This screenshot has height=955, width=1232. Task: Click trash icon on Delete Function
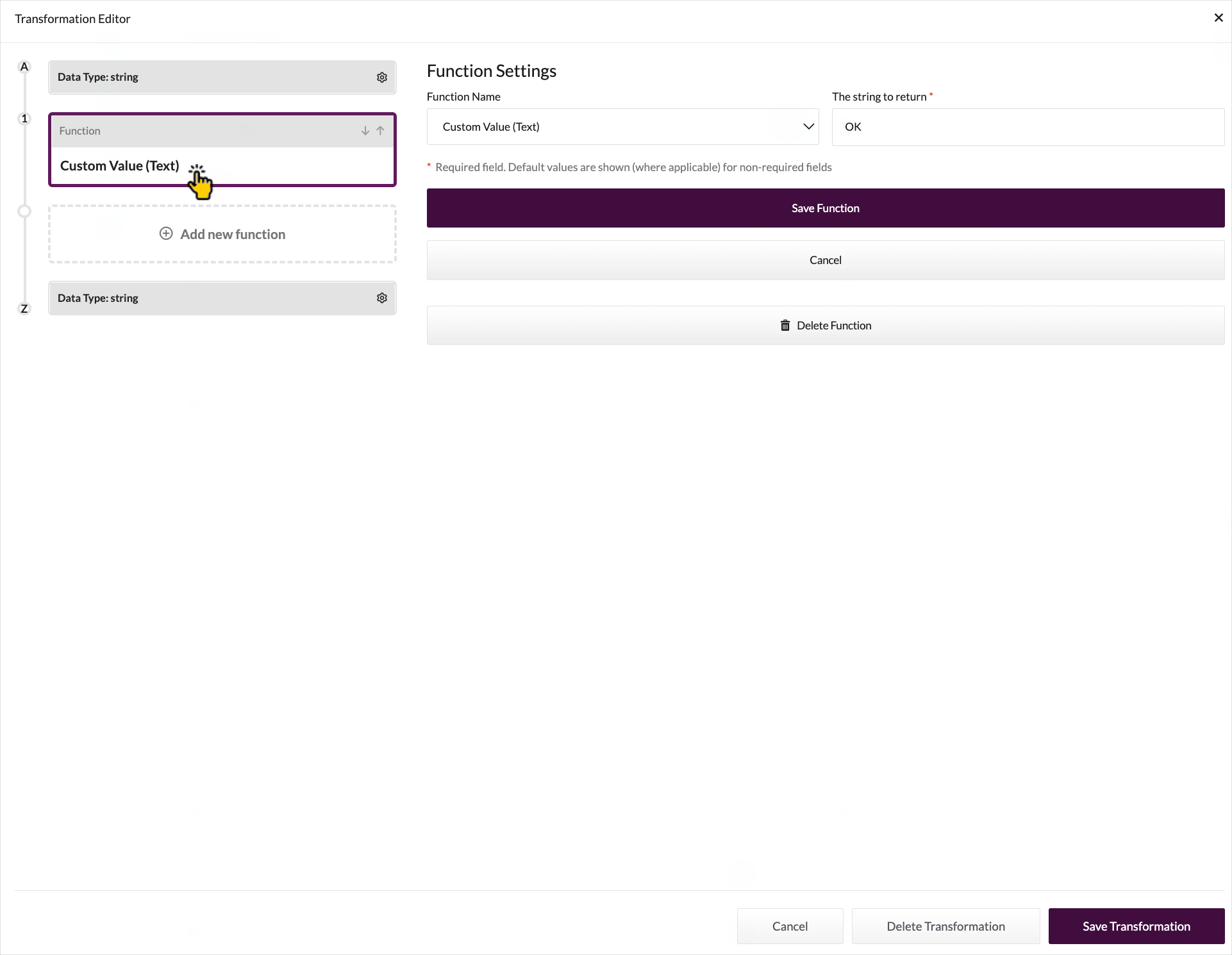[x=785, y=326]
